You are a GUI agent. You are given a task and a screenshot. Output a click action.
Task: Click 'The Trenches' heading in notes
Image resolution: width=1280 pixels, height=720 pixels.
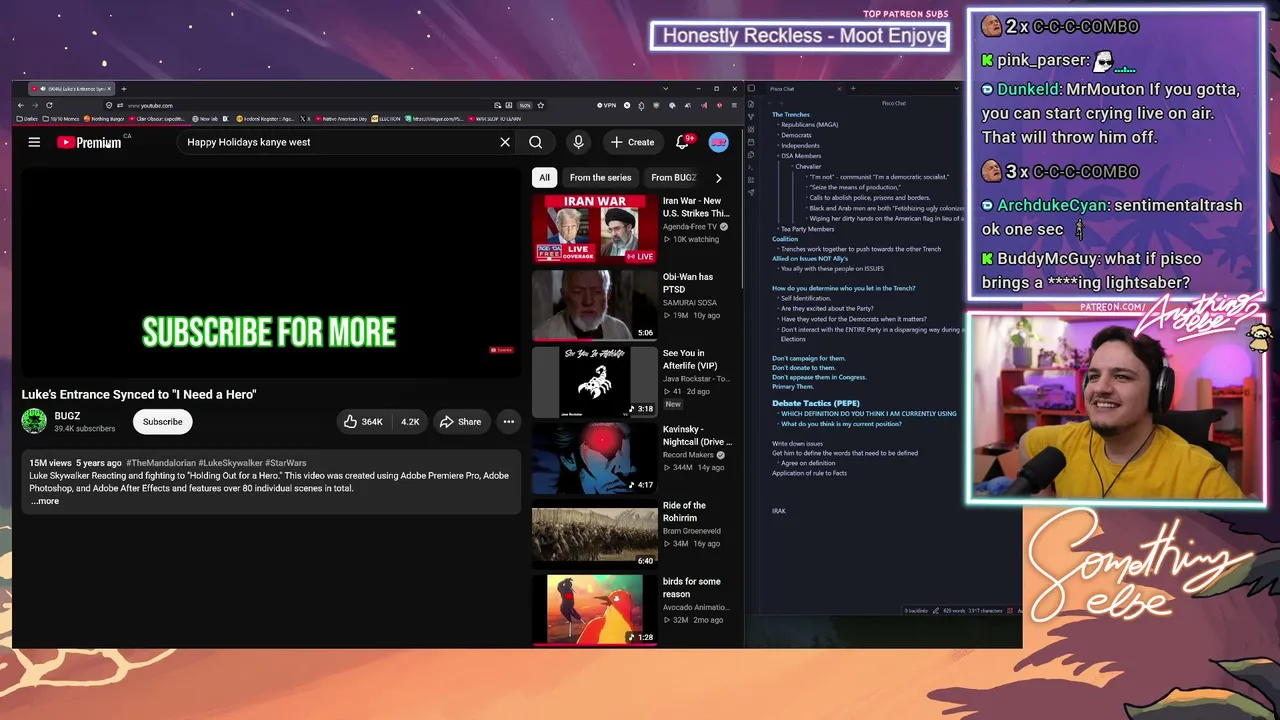click(x=791, y=115)
